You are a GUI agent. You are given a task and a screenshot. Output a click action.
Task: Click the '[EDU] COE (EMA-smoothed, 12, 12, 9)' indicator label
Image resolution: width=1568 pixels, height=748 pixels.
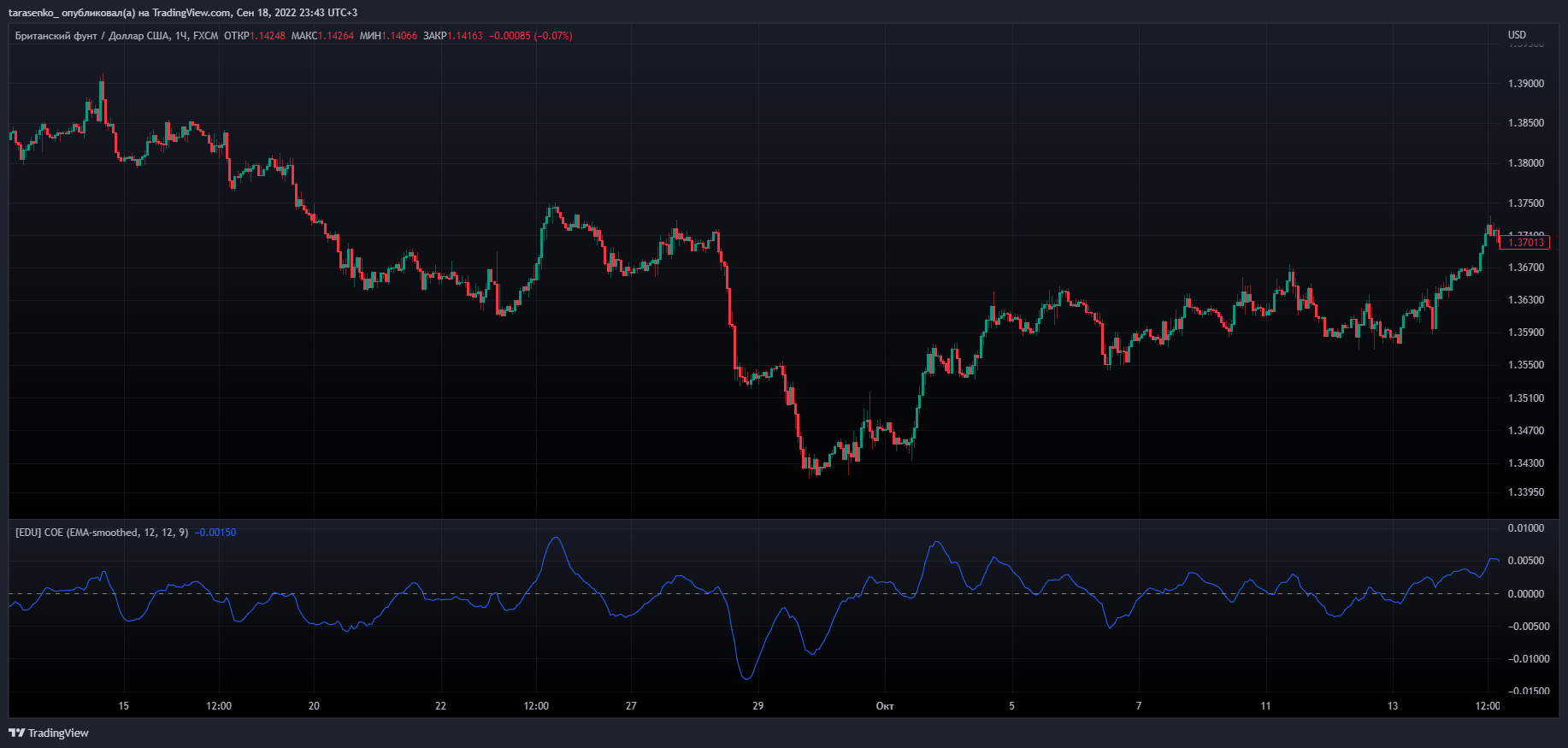(102, 533)
